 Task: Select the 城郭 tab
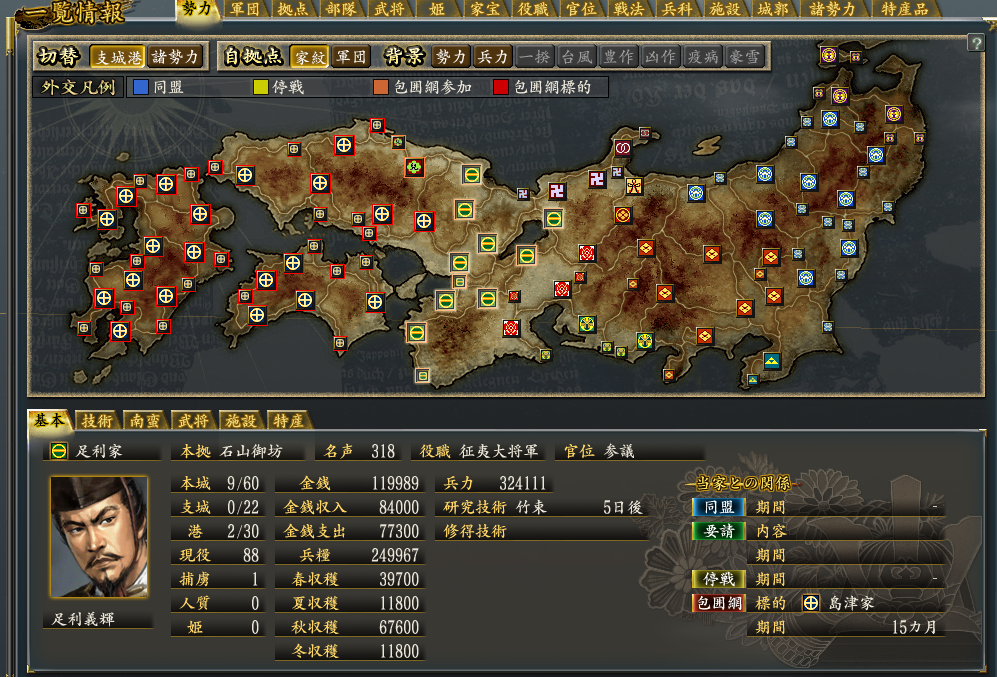[773, 9]
